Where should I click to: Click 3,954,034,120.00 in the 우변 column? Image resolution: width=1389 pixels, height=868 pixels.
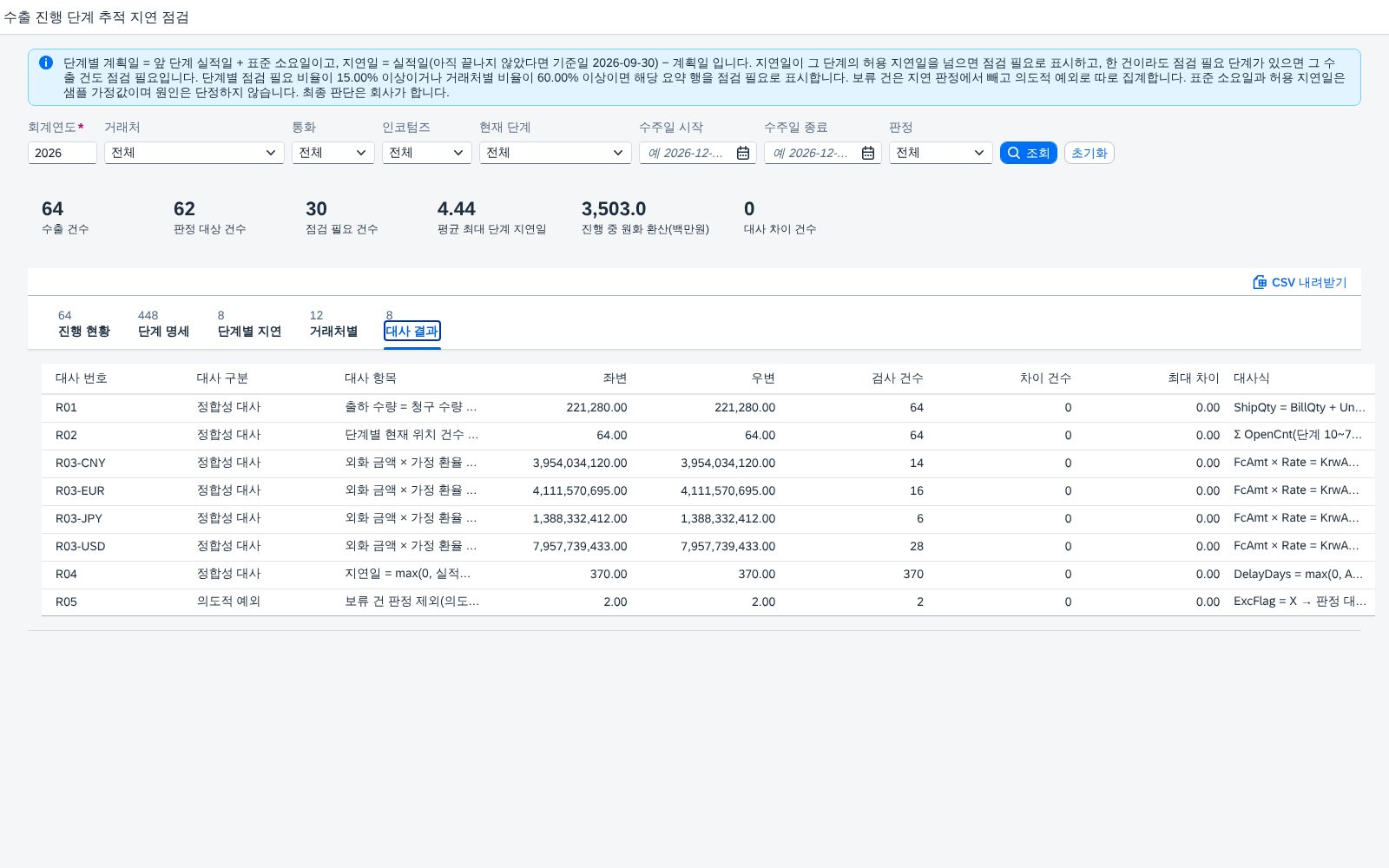pyautogui.click(x=728, y=463)
